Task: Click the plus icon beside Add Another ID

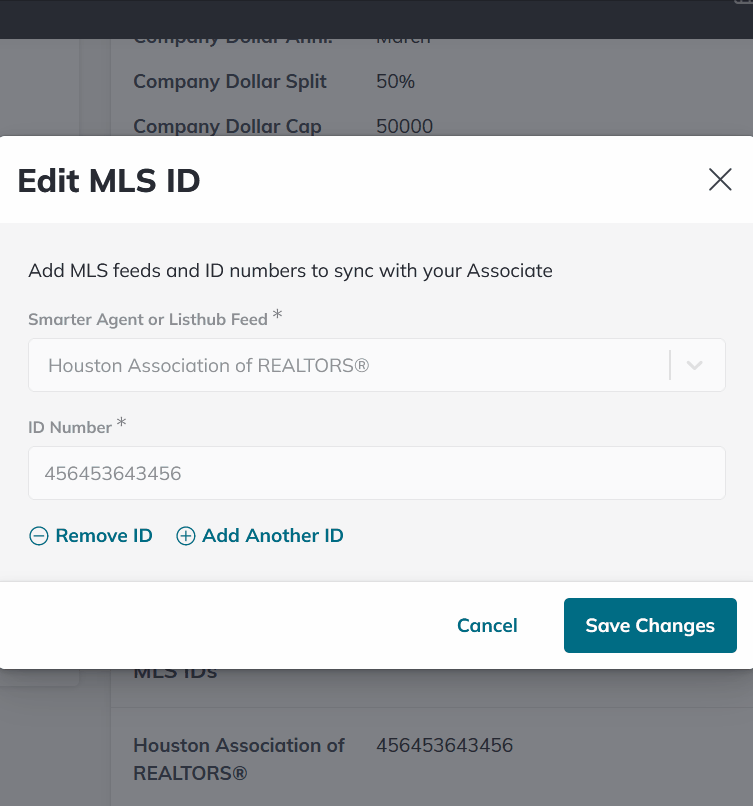Action: [185, 536]
